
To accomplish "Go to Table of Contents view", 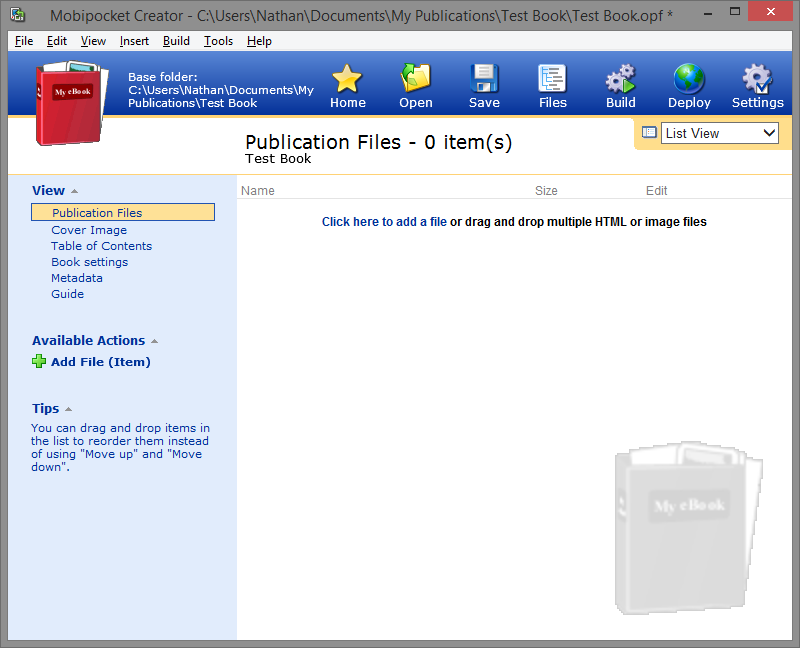I will (x=102, y=246).
